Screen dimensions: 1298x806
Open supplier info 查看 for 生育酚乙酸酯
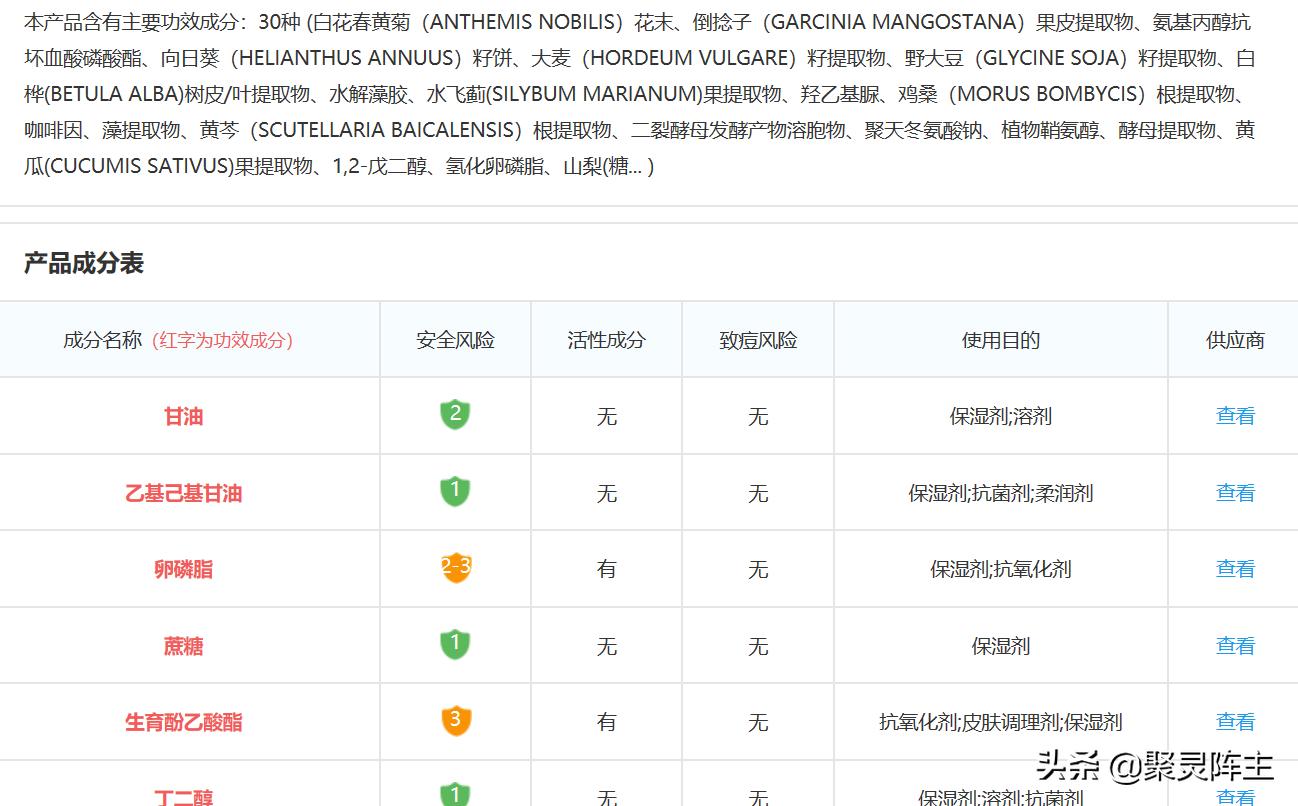tap(1234, 721)
